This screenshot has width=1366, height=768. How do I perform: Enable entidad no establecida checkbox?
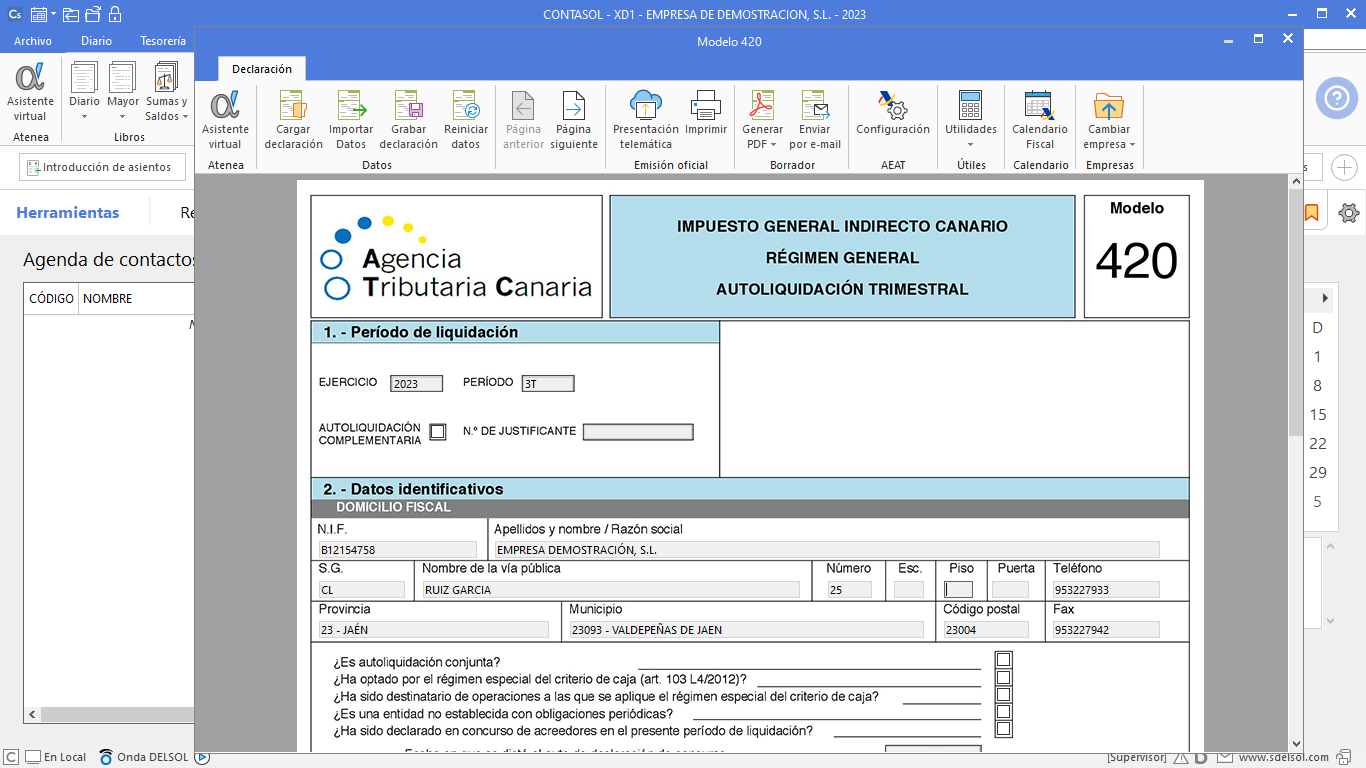1004,712
